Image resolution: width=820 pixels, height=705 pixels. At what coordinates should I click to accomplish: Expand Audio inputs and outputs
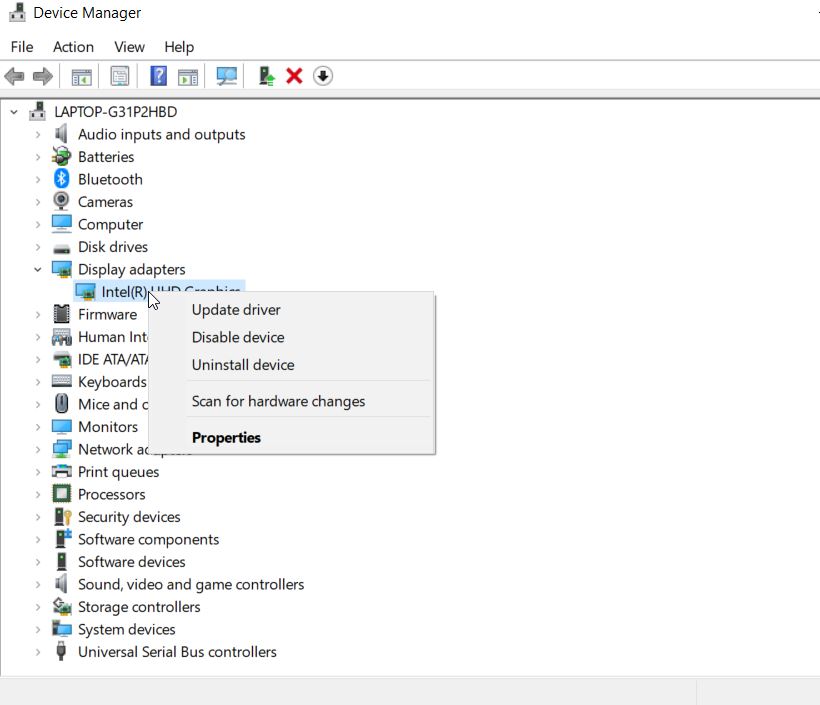[x=38, y=134]
